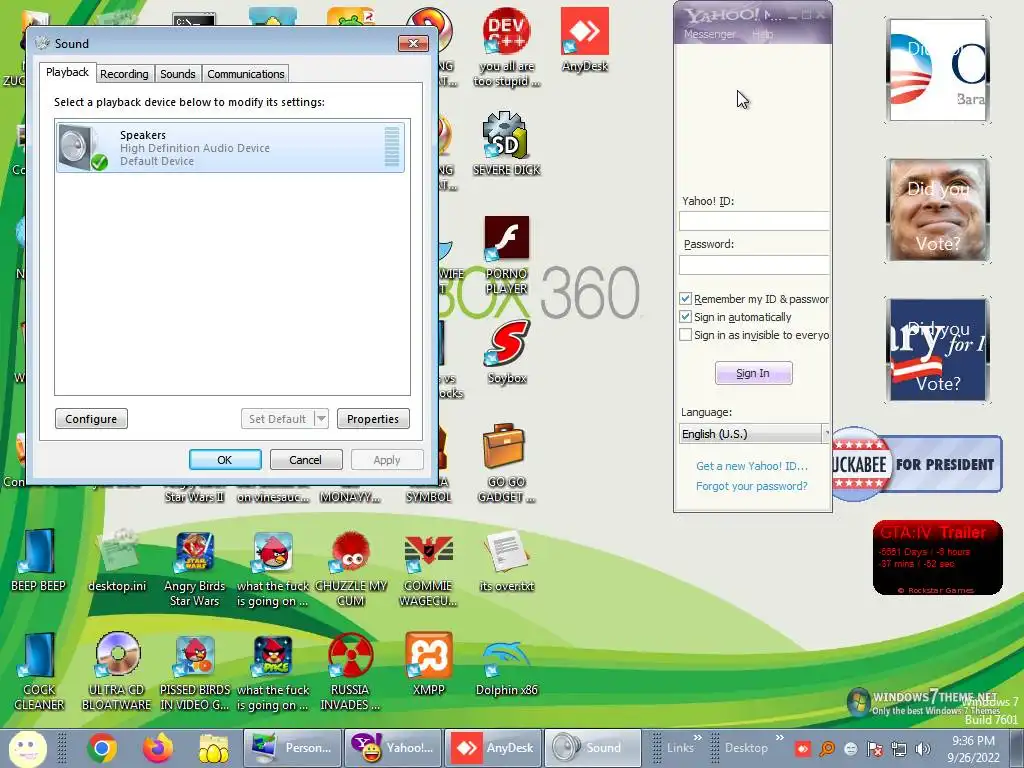This screenshot has width=1024, height=768.
Task: Click the Sign In button
Action: pos(753,373)
